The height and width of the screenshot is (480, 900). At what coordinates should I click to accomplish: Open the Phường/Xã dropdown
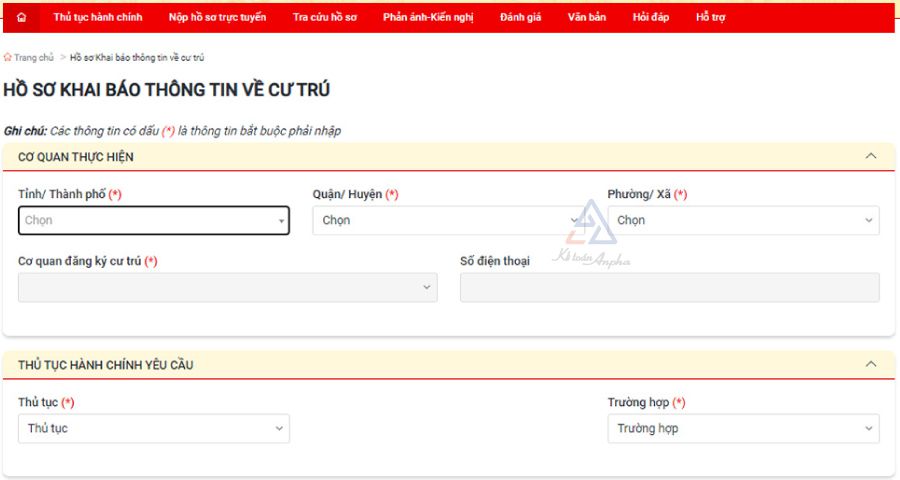[743, 221]
